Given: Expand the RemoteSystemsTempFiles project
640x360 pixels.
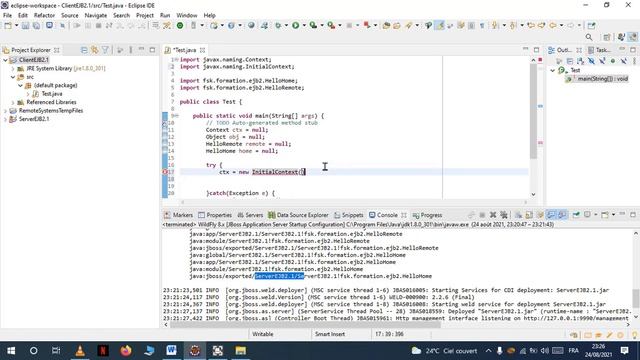Looking at the screenshot, I should (x=5, y=111).
